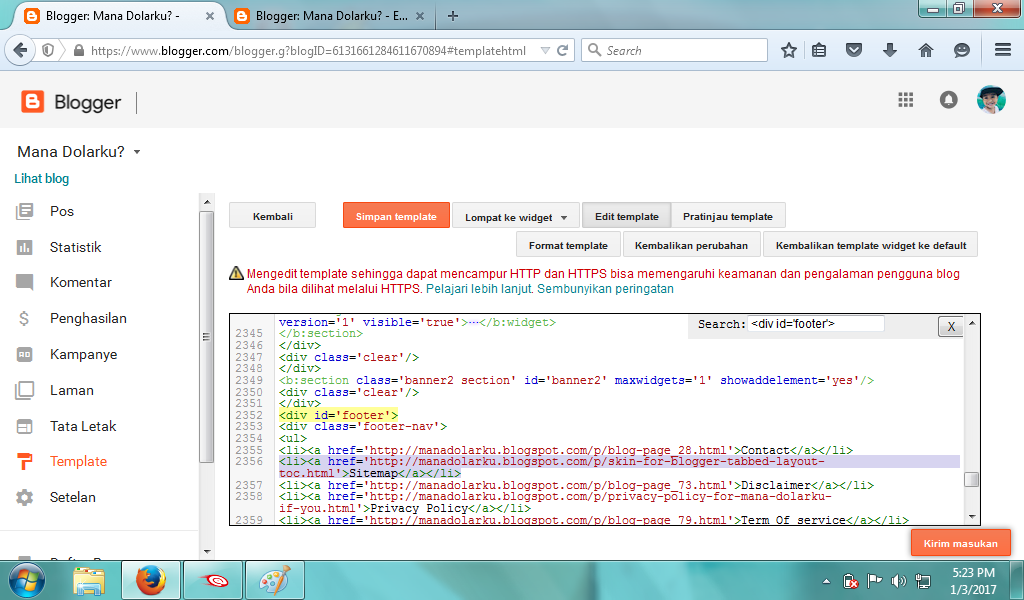Open the account profile avatar
Screen dimensions: 1024x600
click(991, 100)
